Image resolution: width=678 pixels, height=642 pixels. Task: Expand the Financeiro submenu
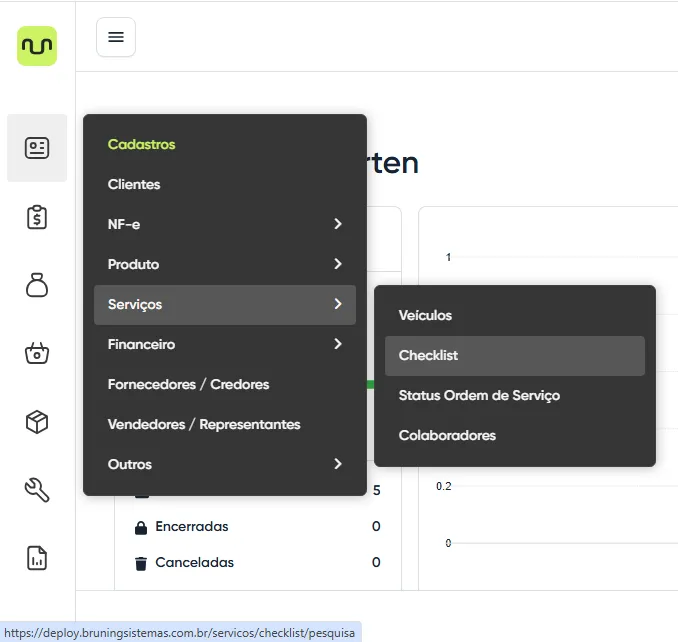[224, 344]
